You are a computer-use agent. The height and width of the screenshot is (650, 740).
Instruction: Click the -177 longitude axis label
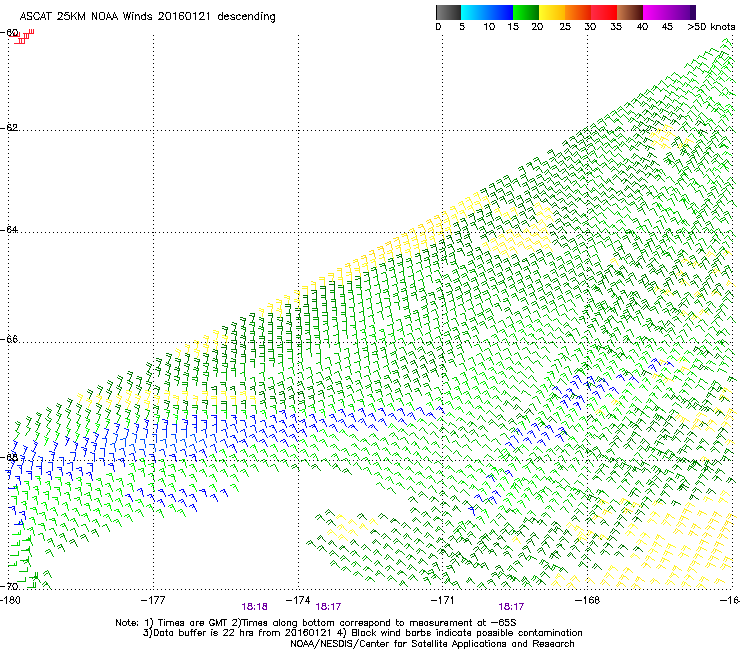tap(153, 600)
